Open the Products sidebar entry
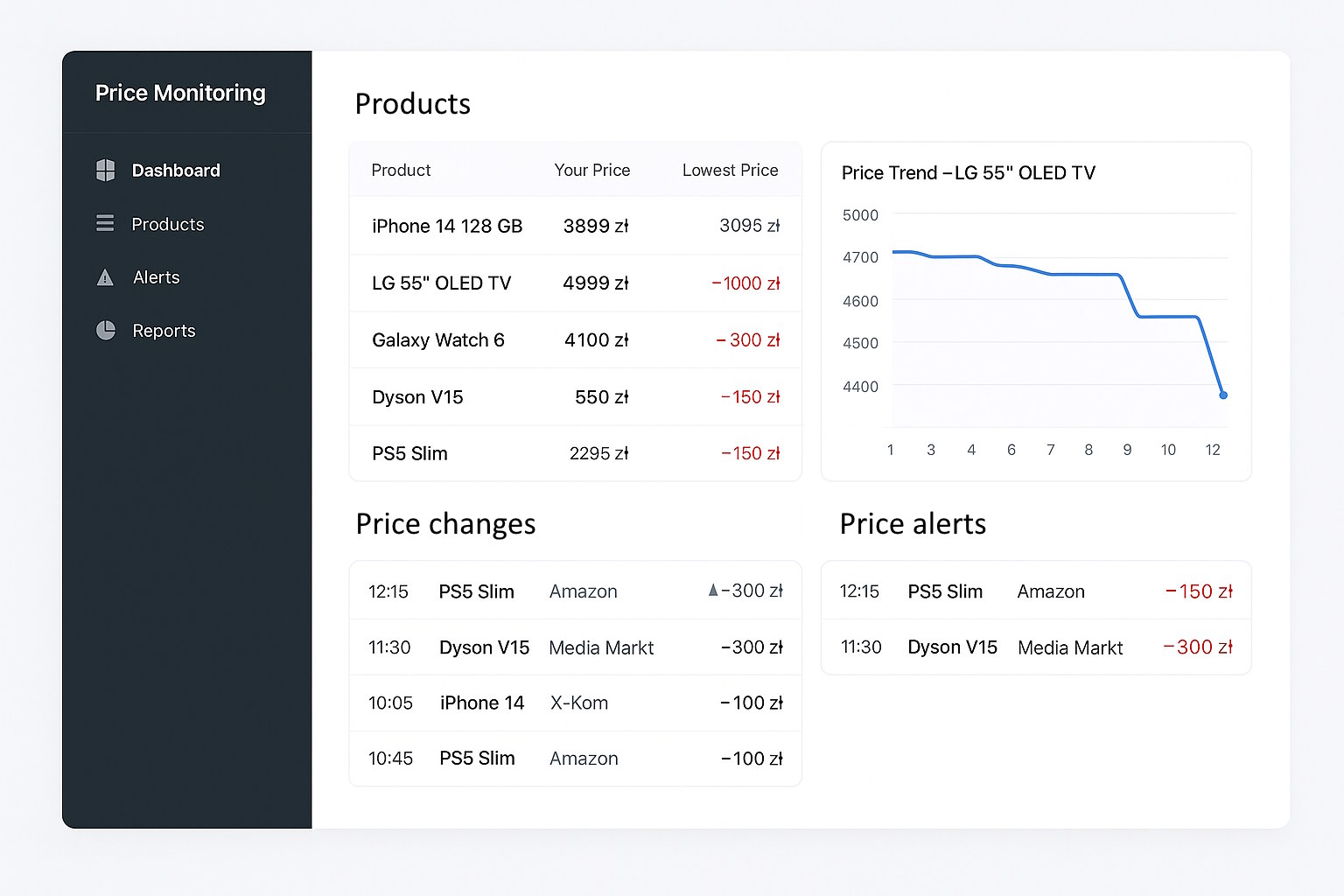 (x=167, y=224)
